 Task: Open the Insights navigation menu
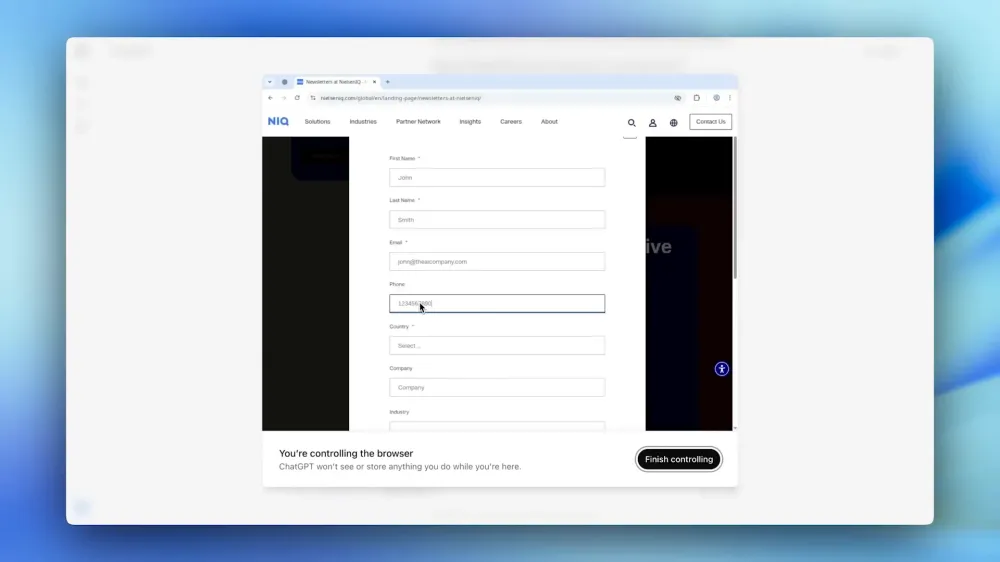click(470, 121)
